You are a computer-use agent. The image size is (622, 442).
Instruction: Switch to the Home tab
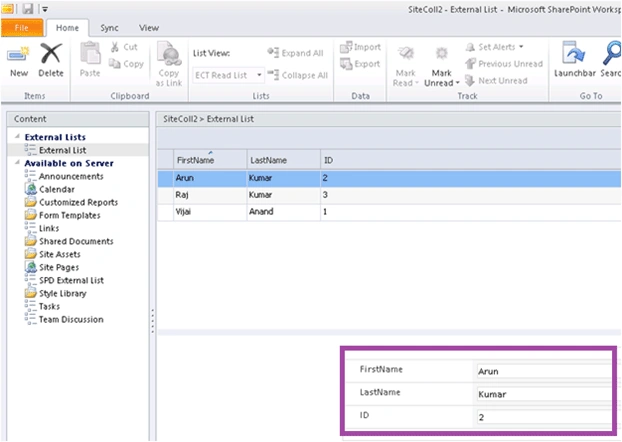[x=67, y=28]
